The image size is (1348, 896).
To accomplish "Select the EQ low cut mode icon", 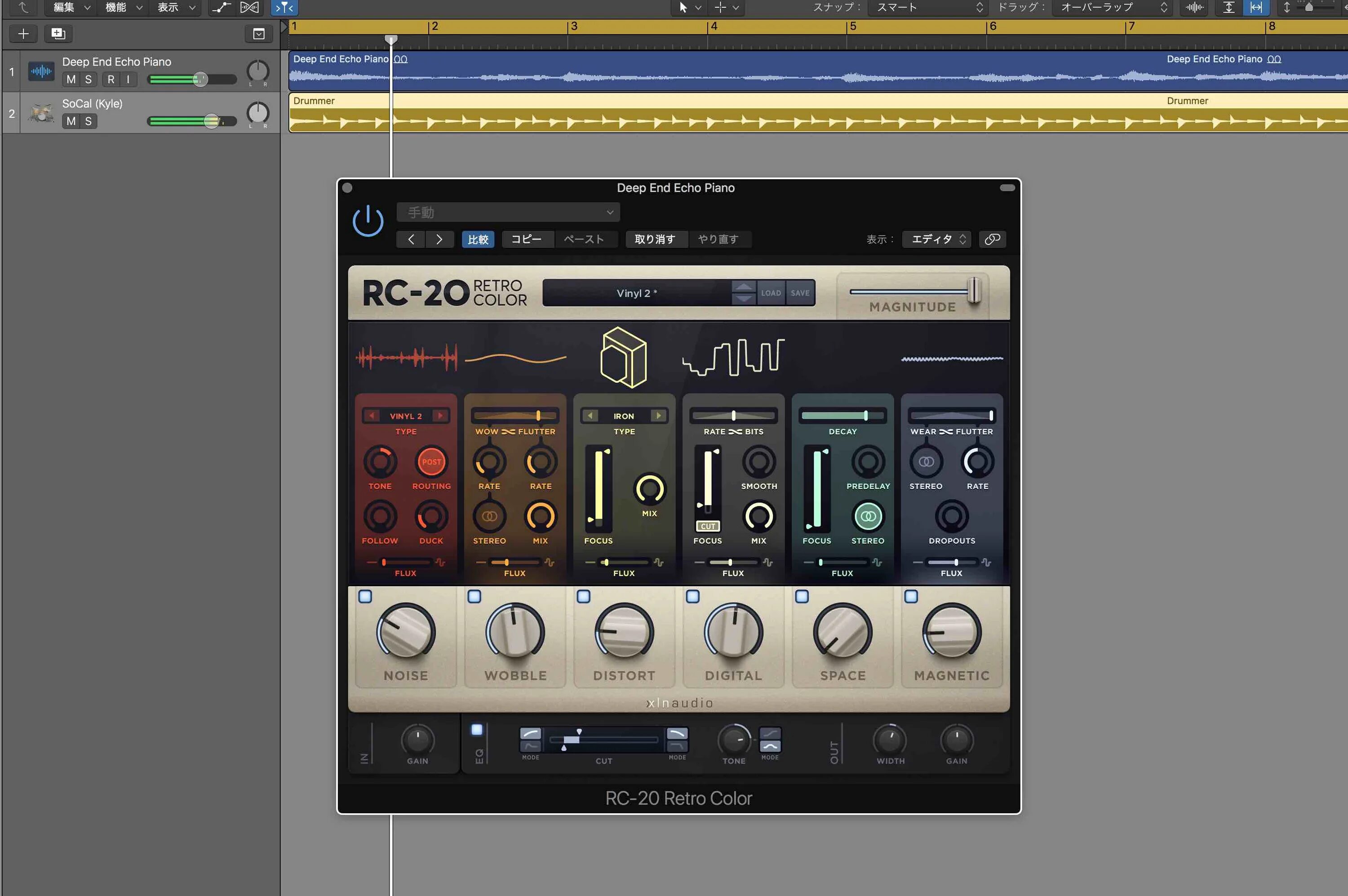I will [530, 734].
